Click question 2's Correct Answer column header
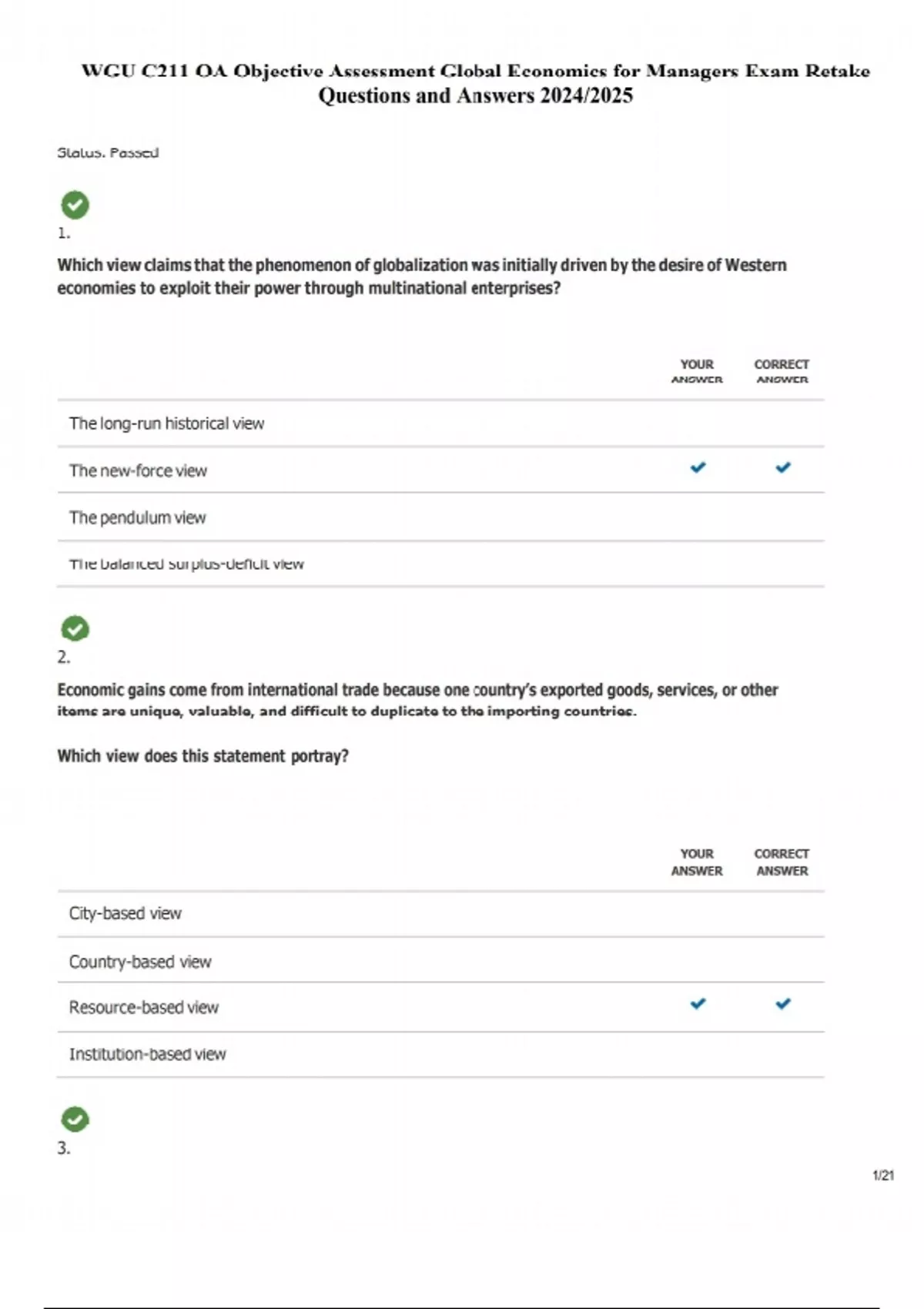The image size is (924, 1309). click(782, 862)
